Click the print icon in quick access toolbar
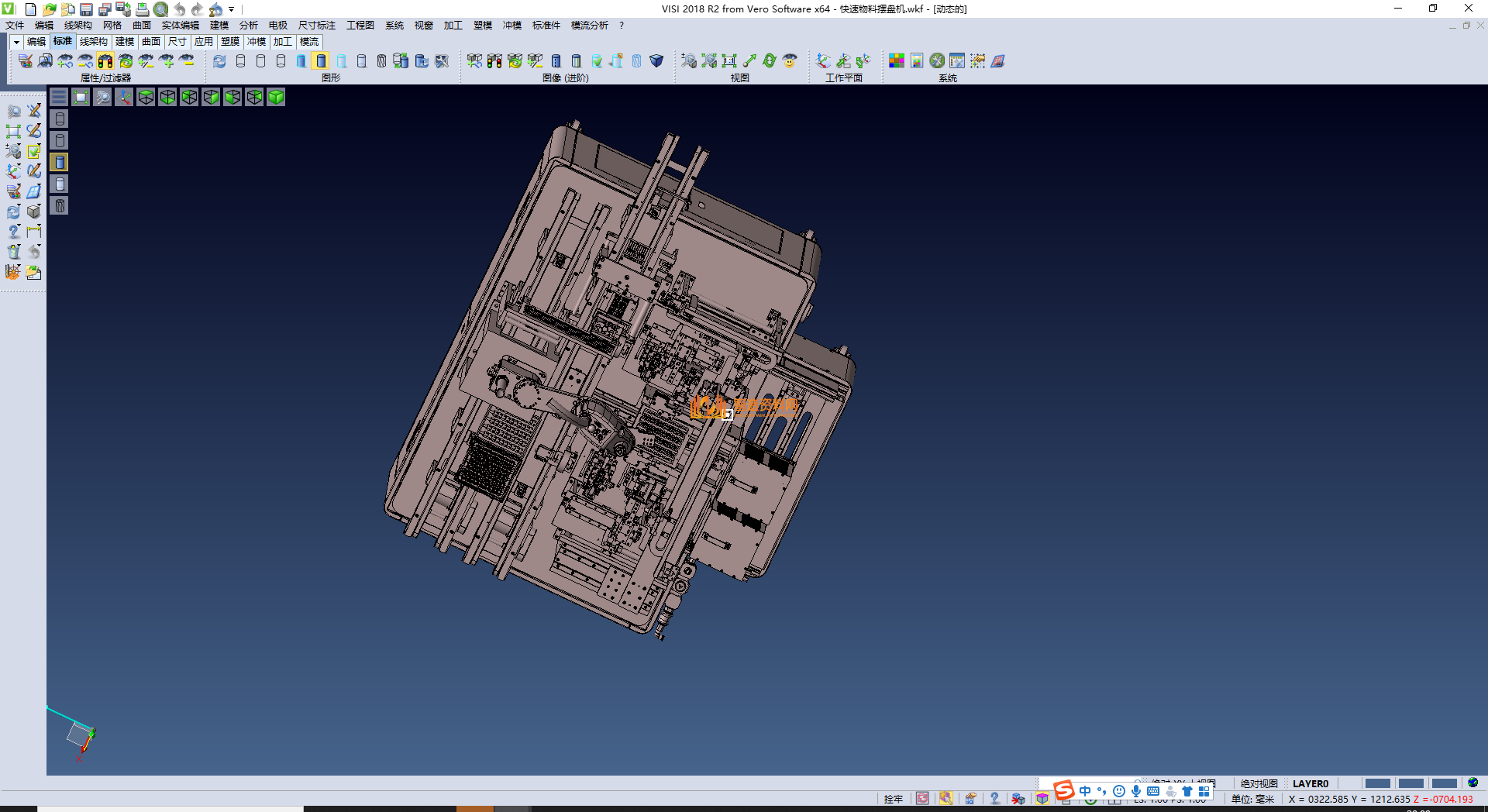 (x=143, y=9)
